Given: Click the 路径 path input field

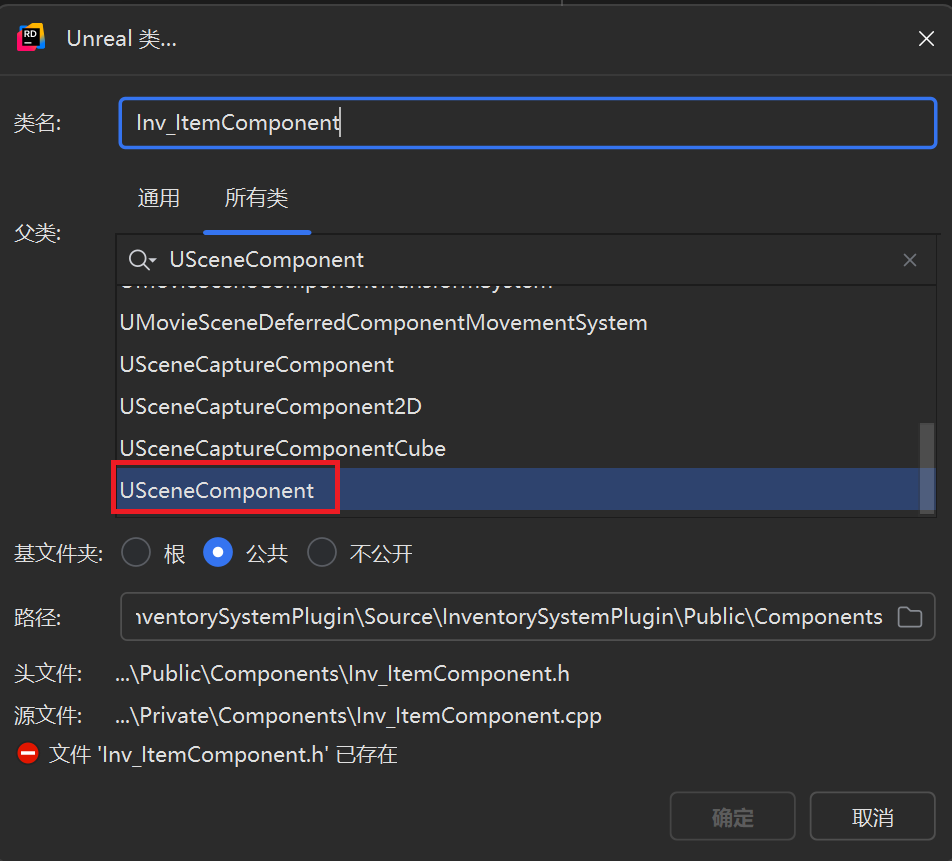Looking at the screenshot, I should pyautogui.click(x=527, y=617).
